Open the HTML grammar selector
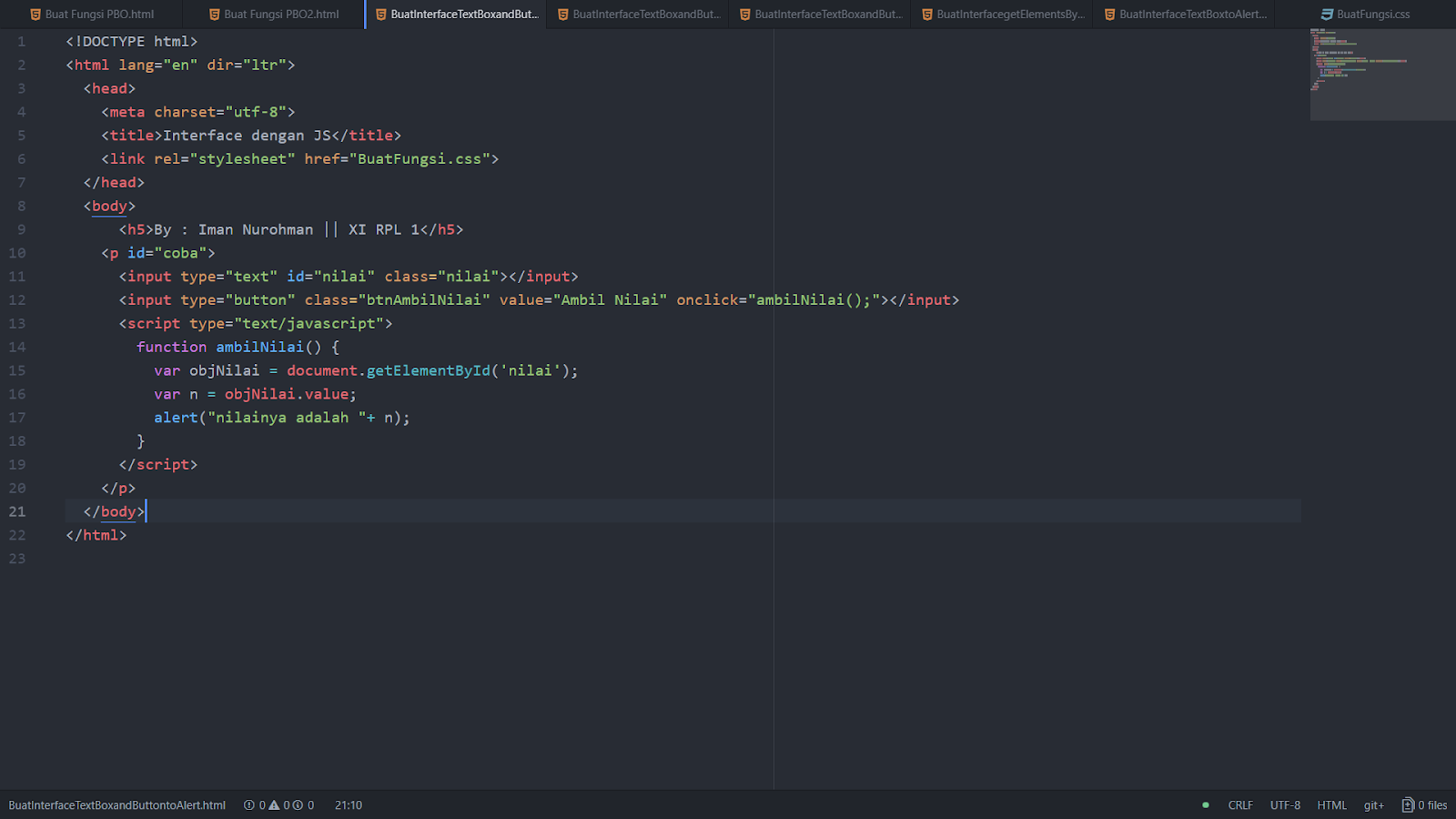The height and width of the screenshot is (819, 1456). [1331, 804]
